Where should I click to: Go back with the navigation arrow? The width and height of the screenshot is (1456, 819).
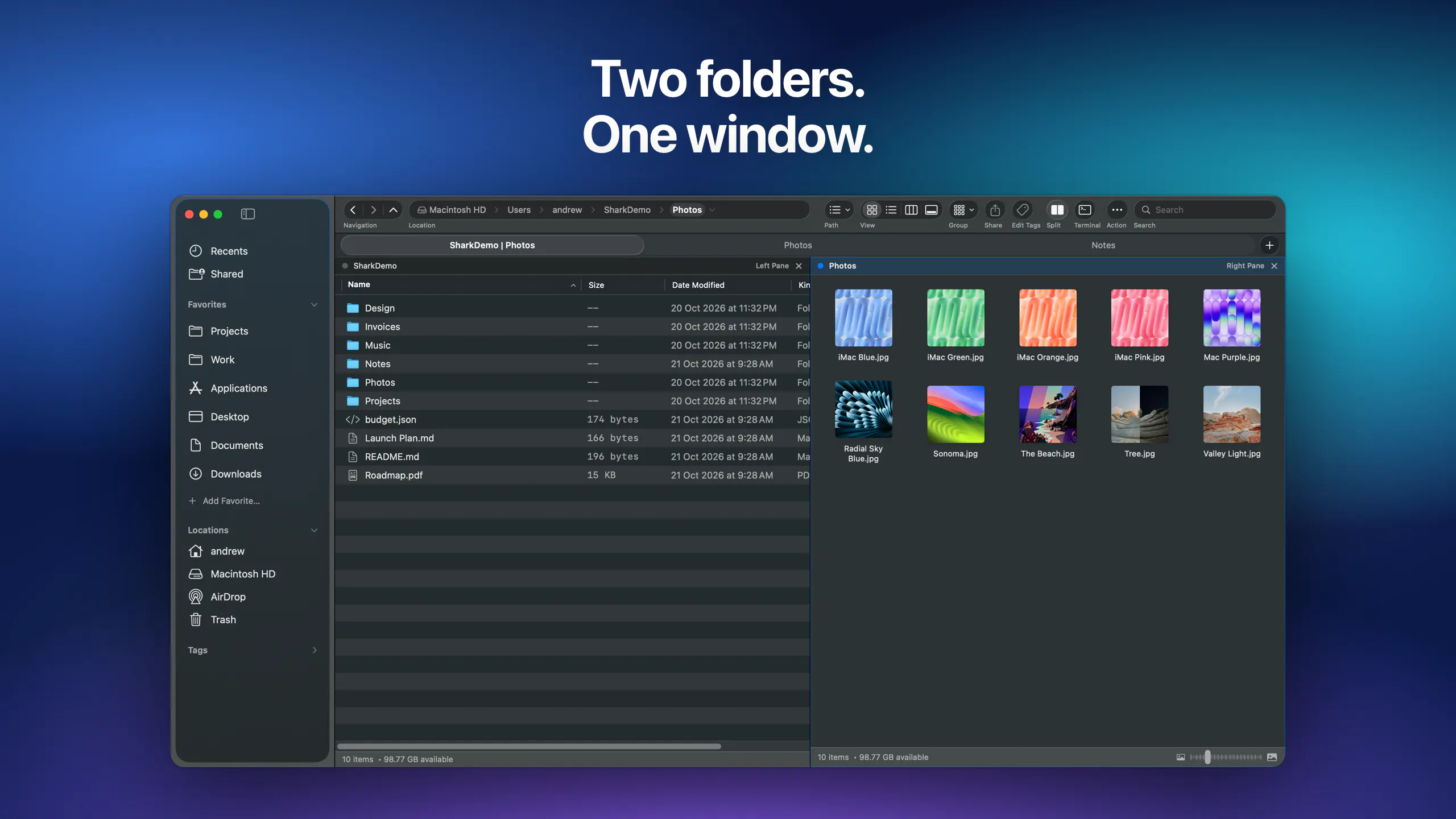pos(353,210)
